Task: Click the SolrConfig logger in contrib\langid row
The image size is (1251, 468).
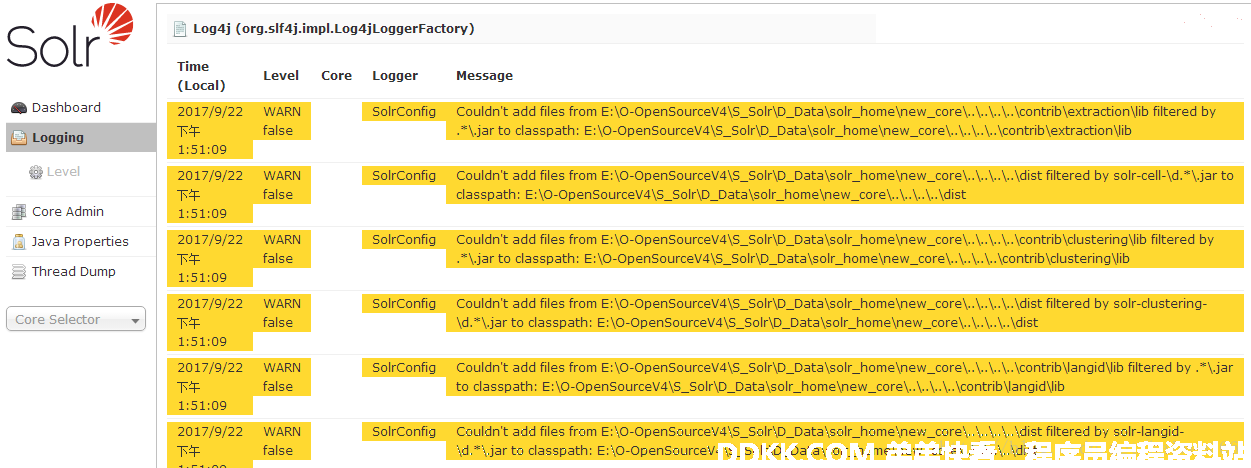Action: click(x=403, y=368)
